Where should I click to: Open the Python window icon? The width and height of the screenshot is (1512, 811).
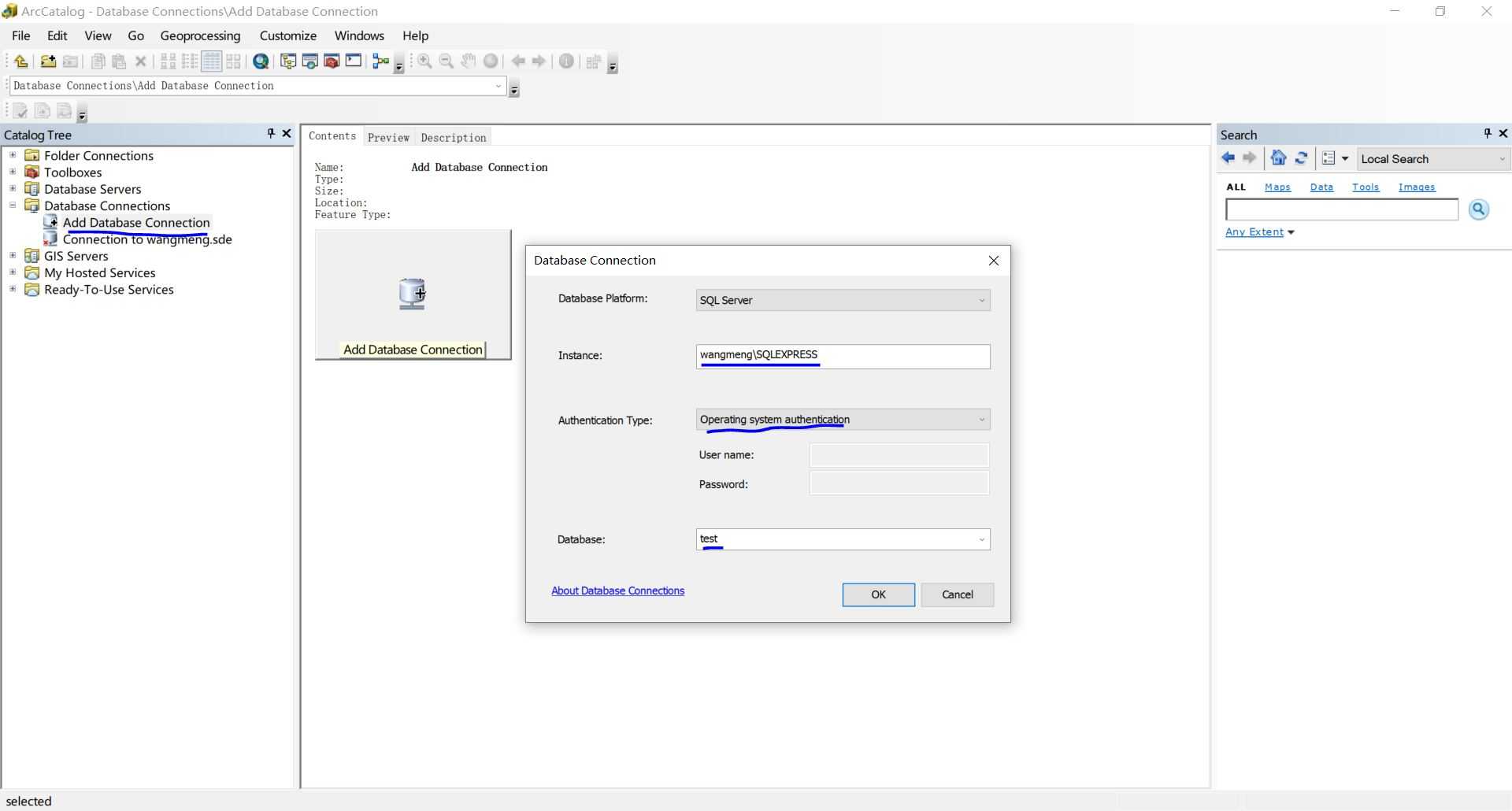pyautogui.click(x=354, y=61)
